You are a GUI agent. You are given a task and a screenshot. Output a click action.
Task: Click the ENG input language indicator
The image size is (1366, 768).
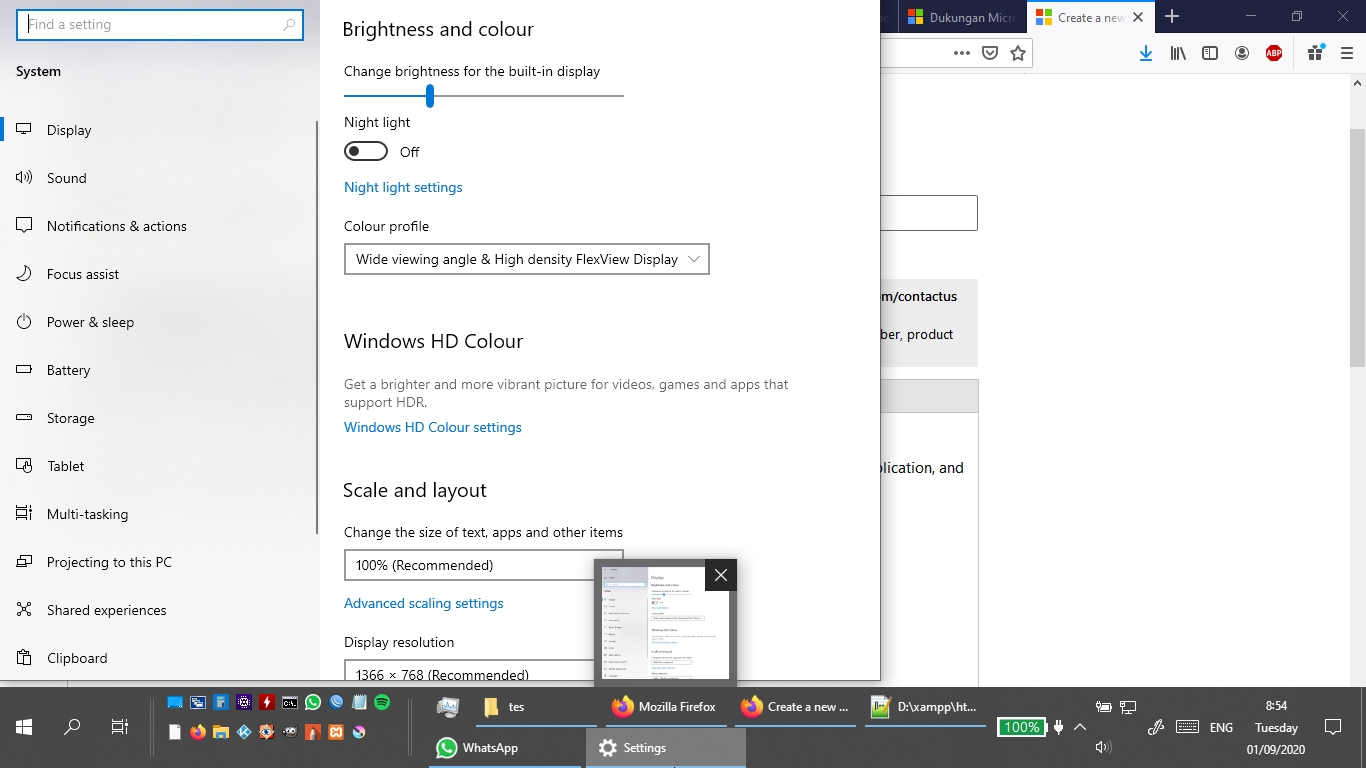1221,728
